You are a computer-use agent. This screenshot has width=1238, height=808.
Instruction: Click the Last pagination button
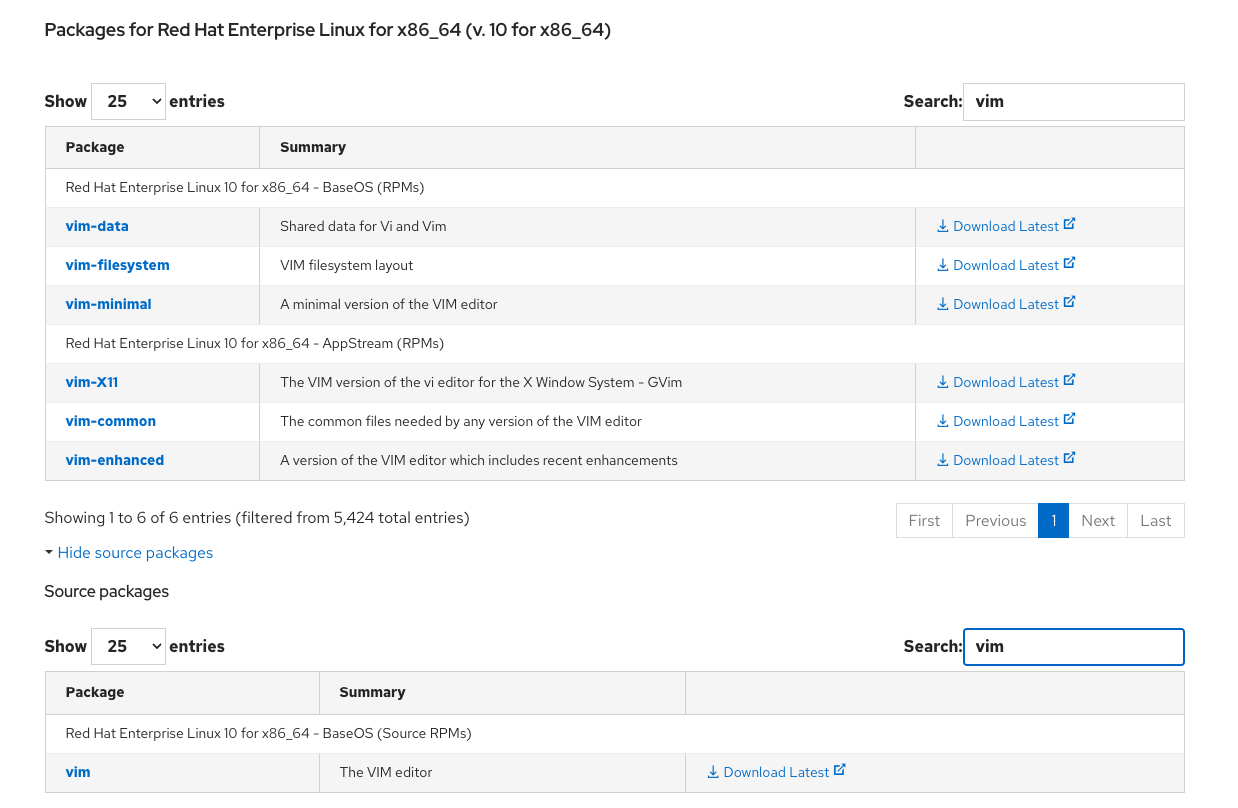coord(1155,521)
